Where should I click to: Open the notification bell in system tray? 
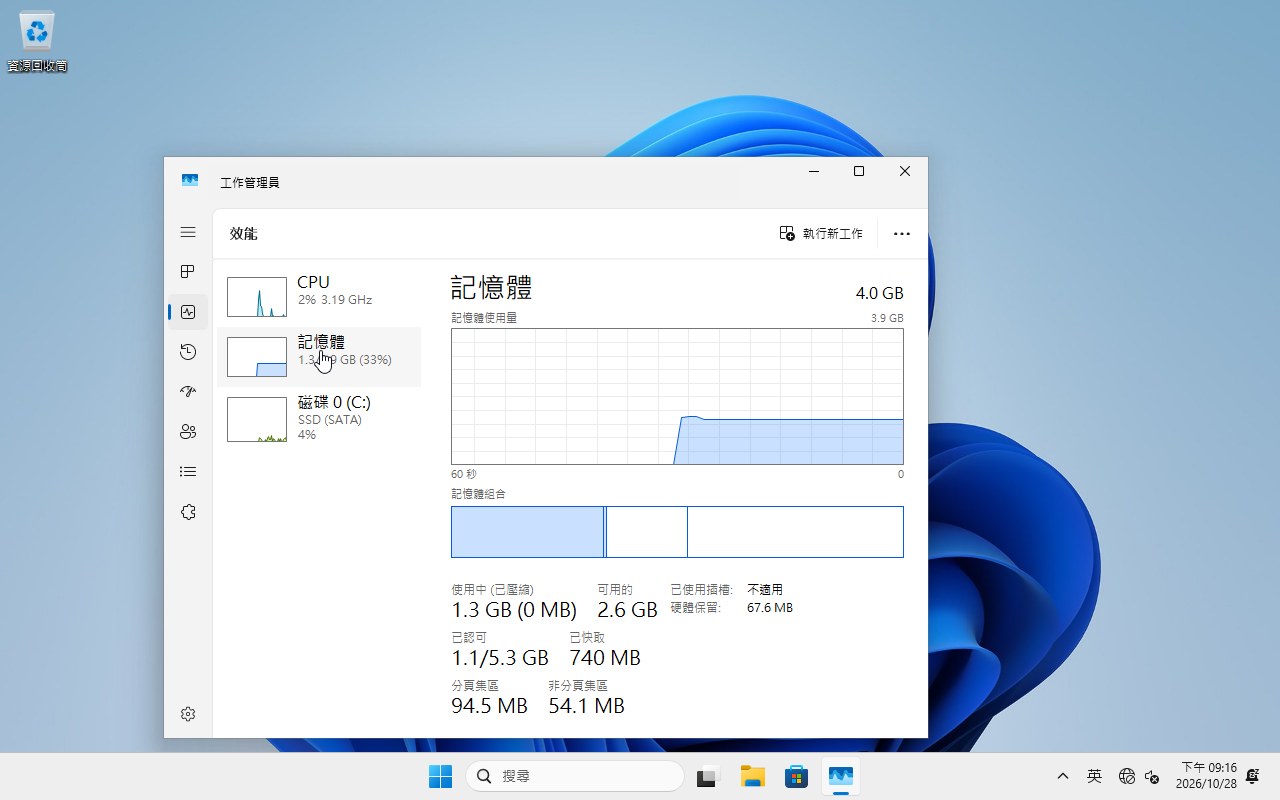point(1252,776)
